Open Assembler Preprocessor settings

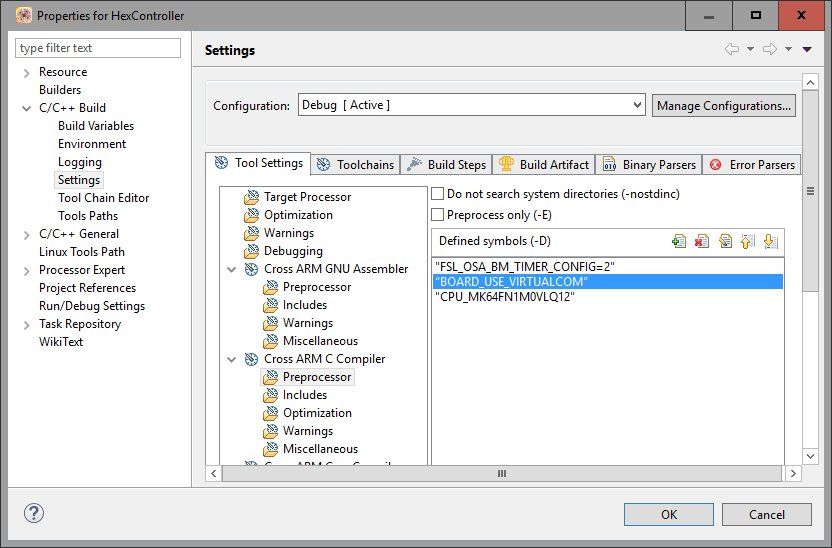point(317,287)
